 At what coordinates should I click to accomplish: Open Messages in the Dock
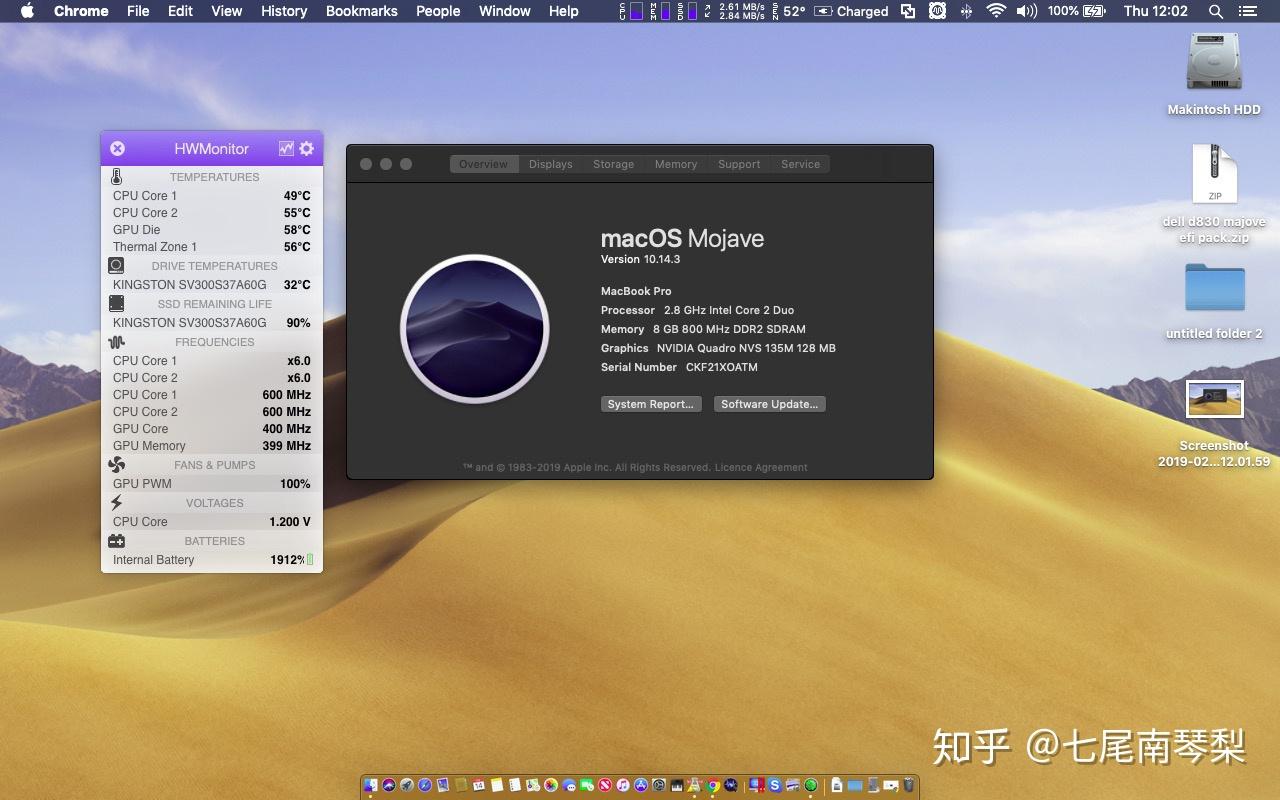click(569, 785)
